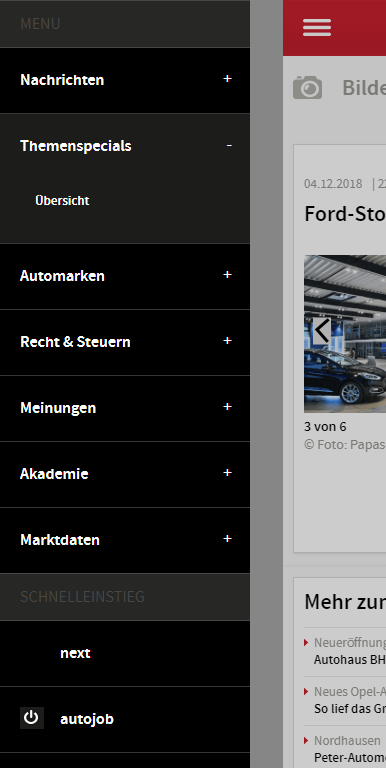Expand the Meinungen plus sign

coord(227,407)
